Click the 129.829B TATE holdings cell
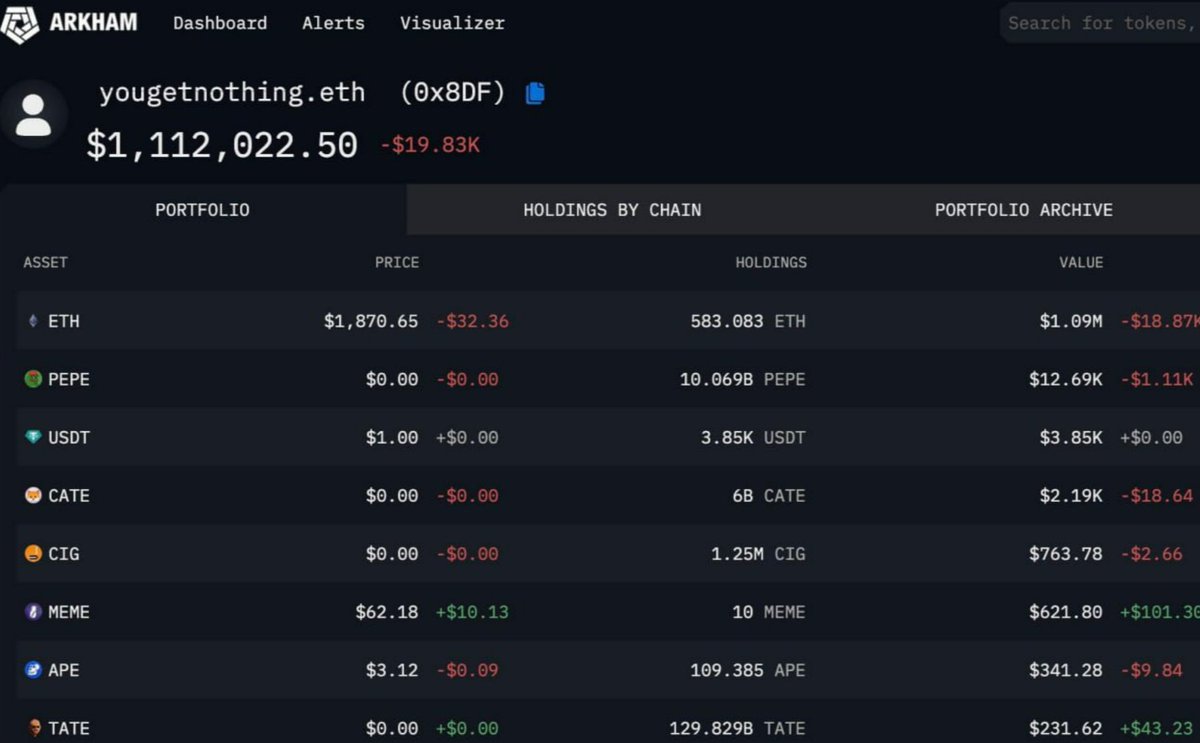Image resolution: width=1200 pixels, height=743 pixels. 738,728
